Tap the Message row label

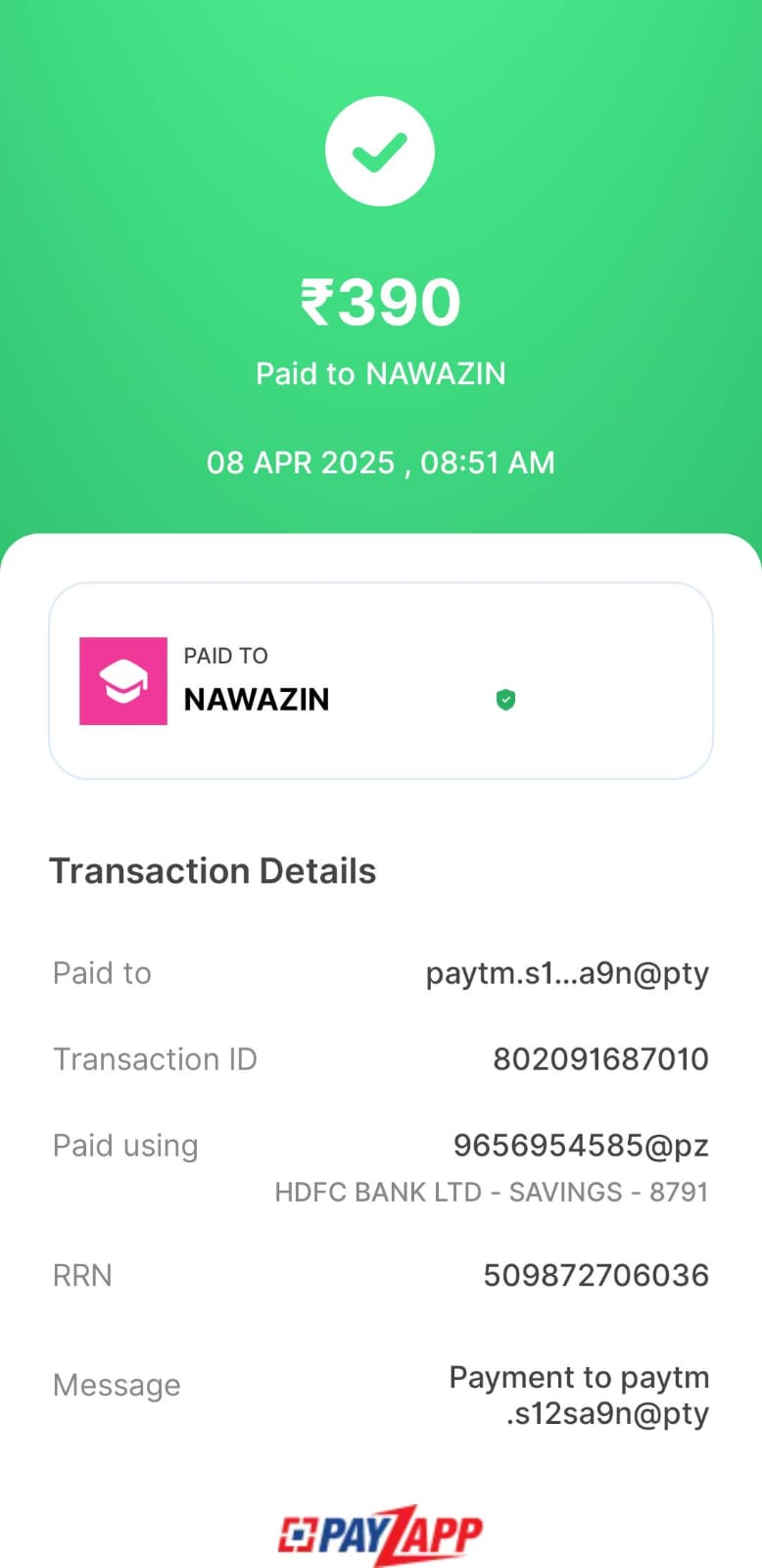117,1385
